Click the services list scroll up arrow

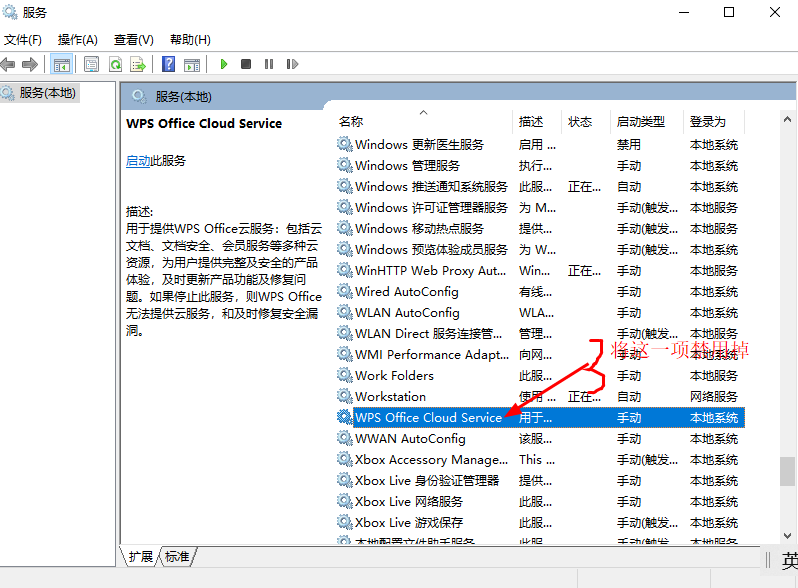[787, 120]
